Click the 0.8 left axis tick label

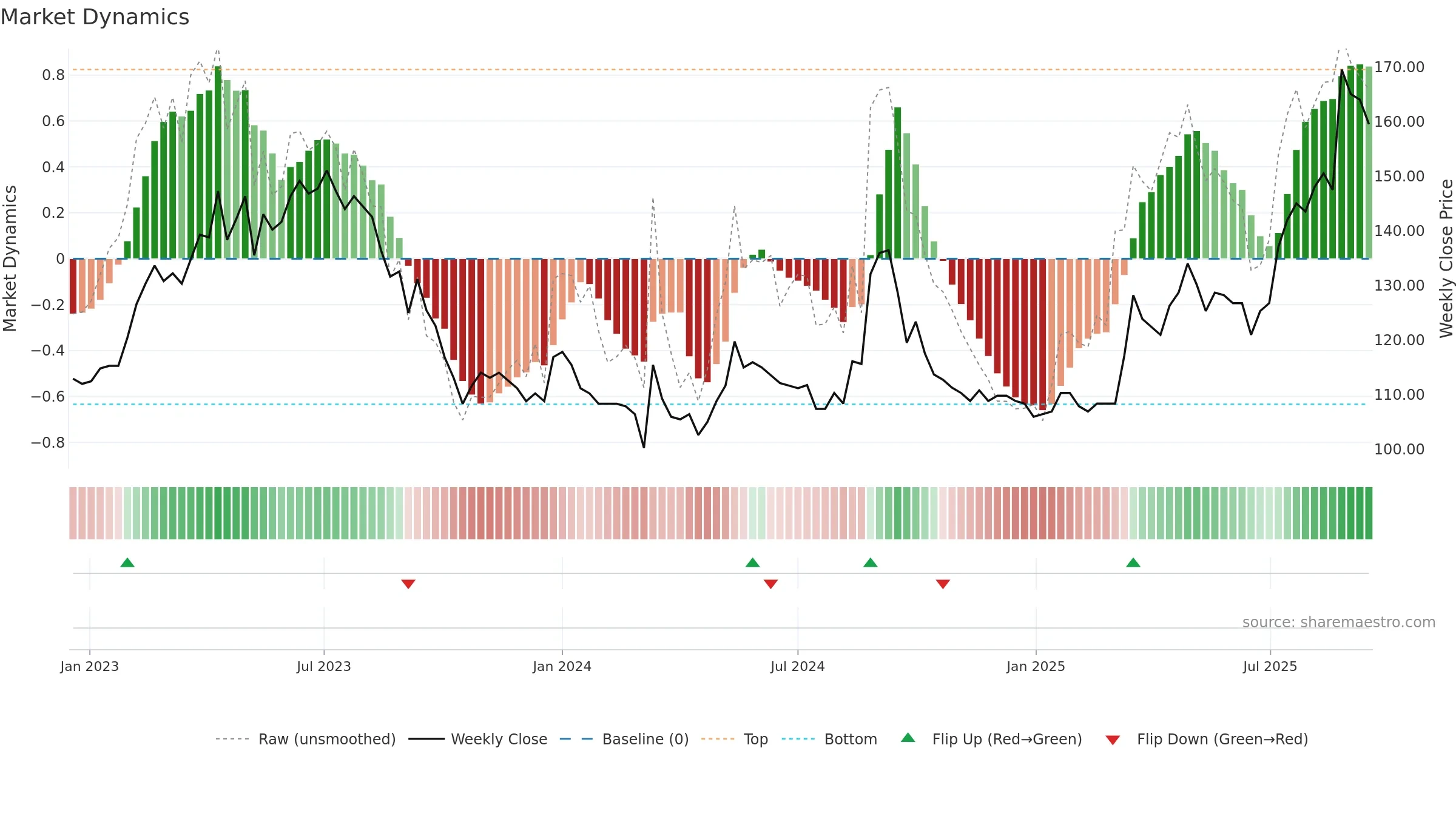tap(53, 75)
